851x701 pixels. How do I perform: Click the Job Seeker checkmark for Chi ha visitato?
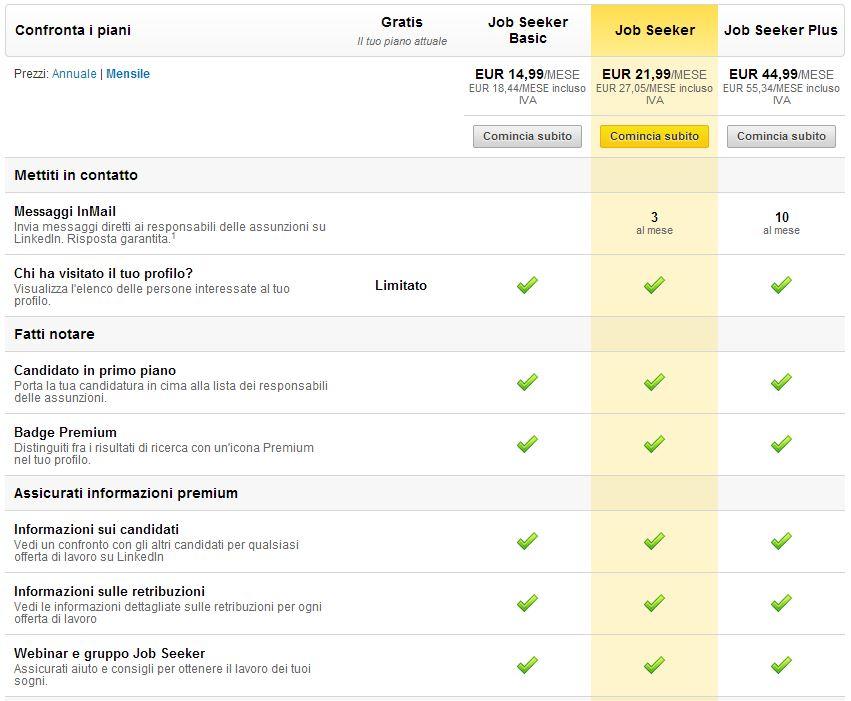pyautogui.click(x=654, y=285)
